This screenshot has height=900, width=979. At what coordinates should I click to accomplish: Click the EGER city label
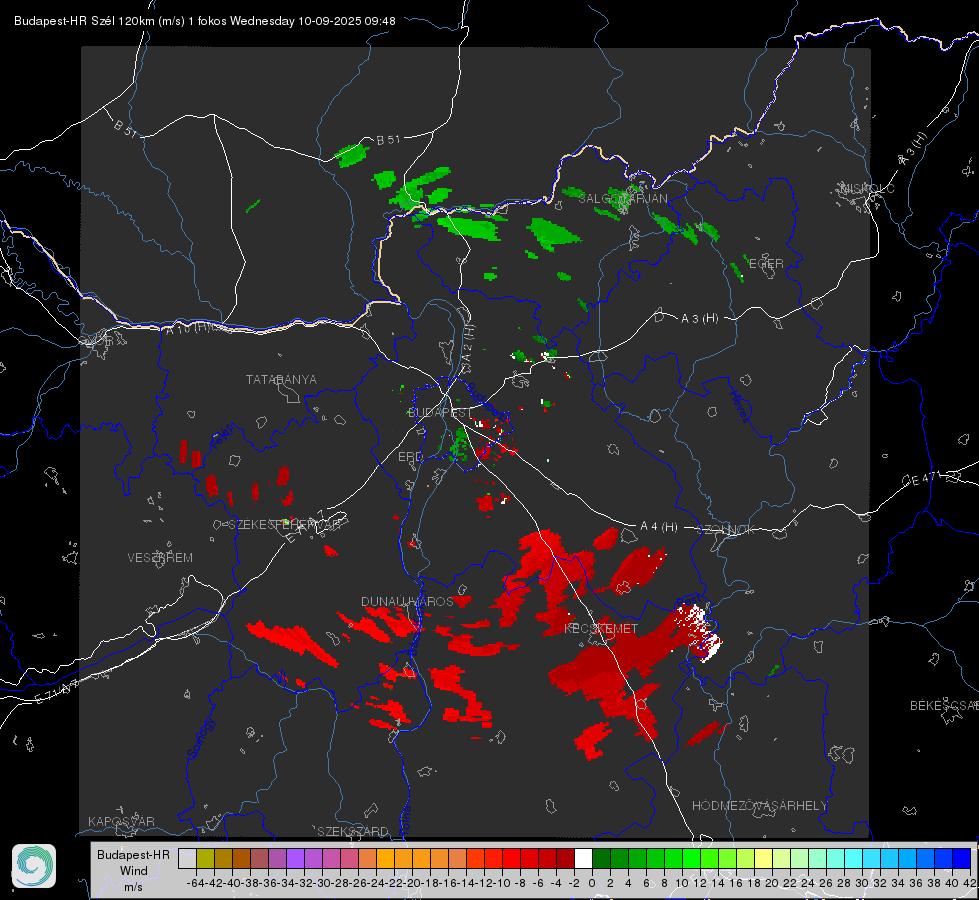765,264
